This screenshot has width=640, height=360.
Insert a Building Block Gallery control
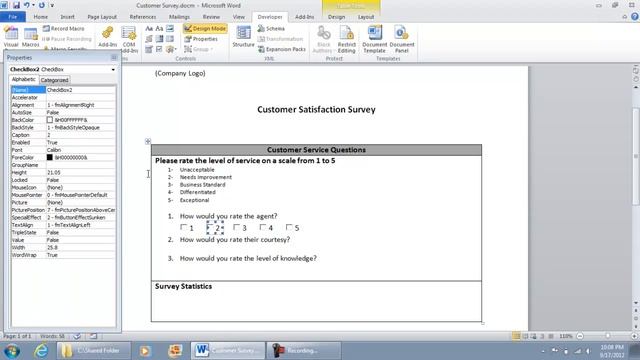pos(149,39)
